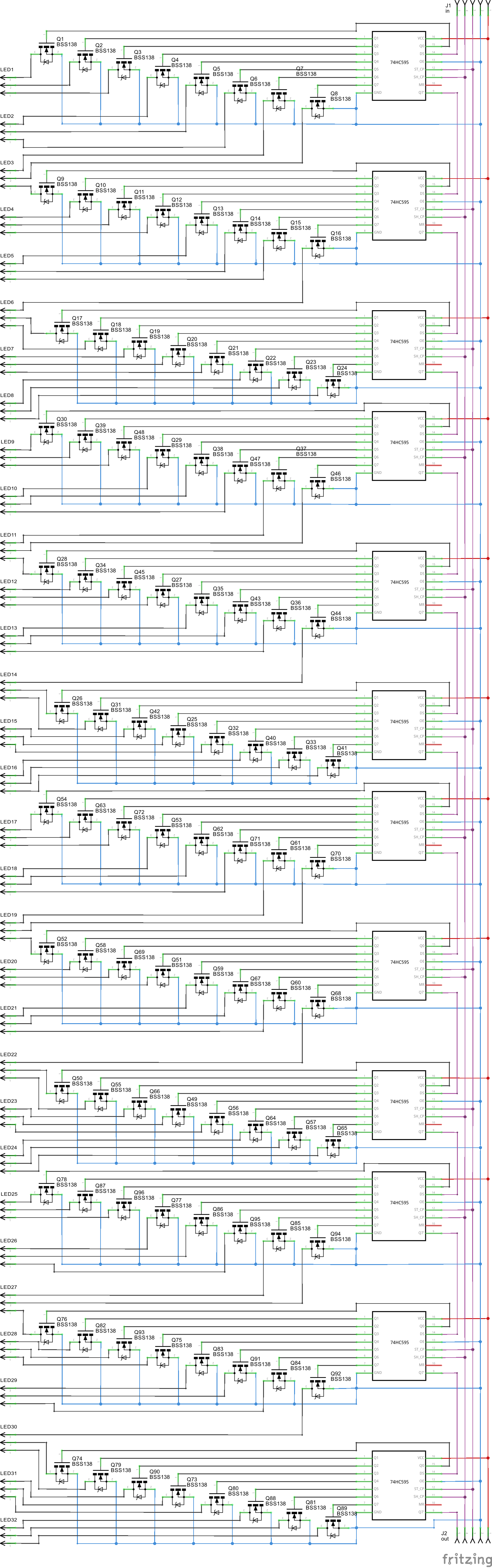Click the LED22 label
Viewport: 492px width, 1568px height.
[x=9, y=1054]
